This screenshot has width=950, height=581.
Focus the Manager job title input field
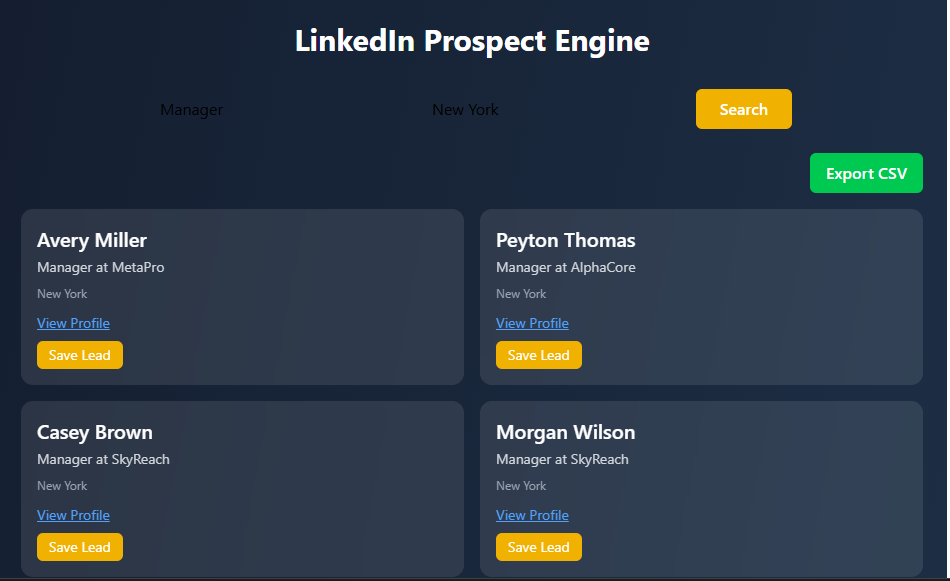click(192, 110)
